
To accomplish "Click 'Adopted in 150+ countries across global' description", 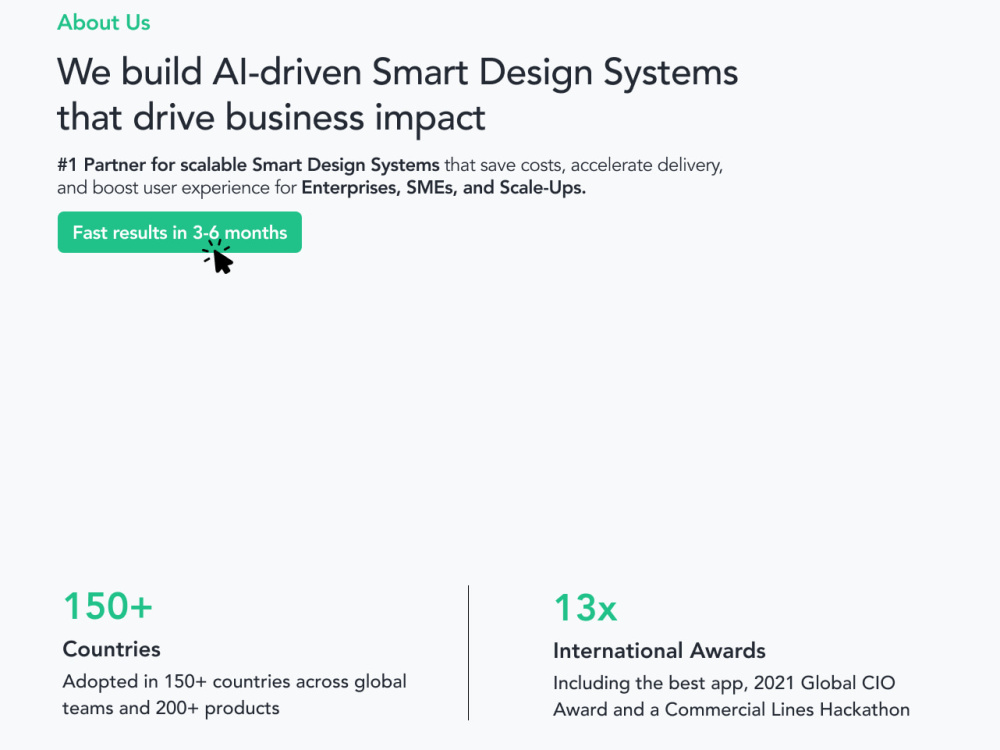I will tap(234, 682).
